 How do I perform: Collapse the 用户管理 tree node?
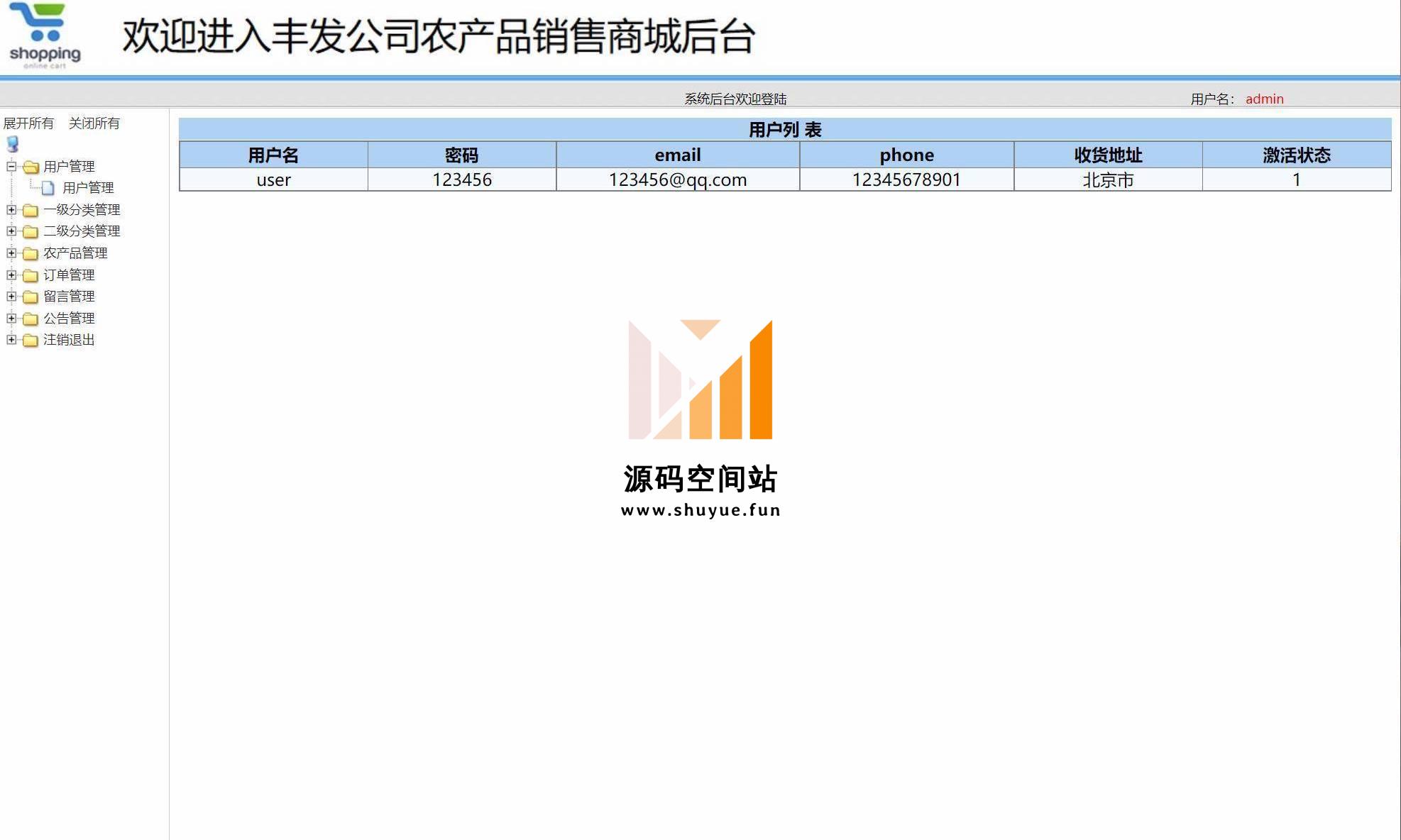[x=11, y=167]
